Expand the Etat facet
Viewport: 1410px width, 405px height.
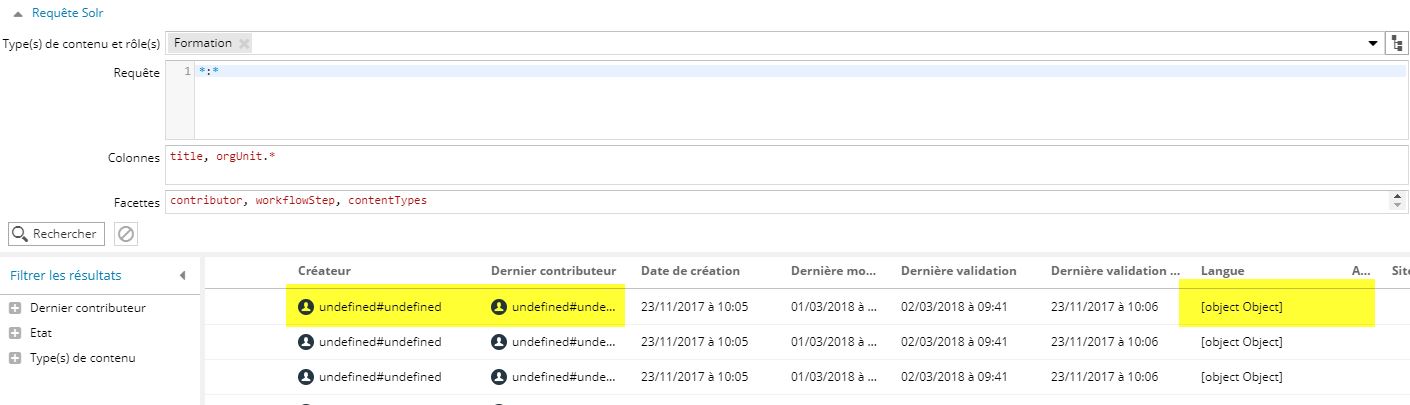(x=15, y=333)
